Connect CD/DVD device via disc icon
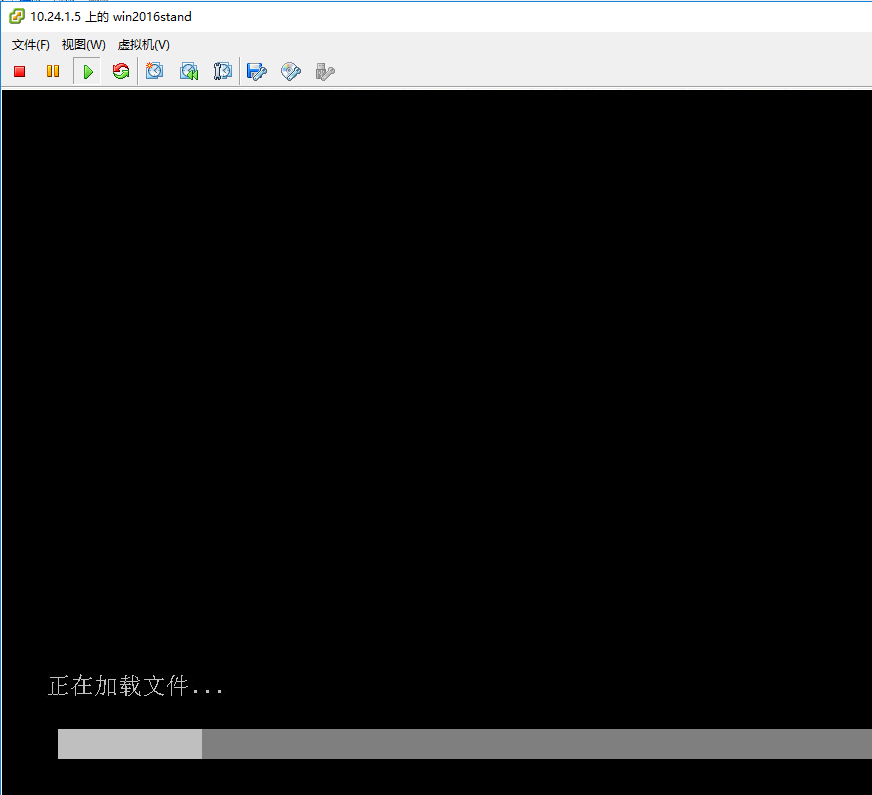 (291, 71)
